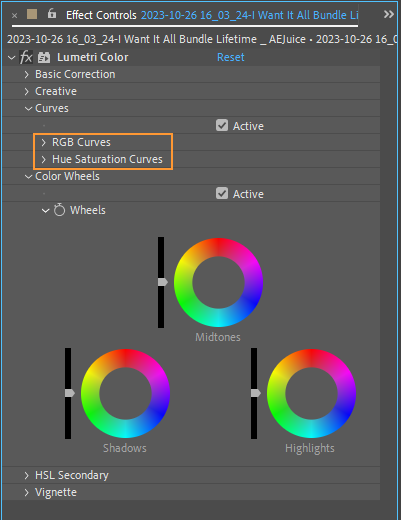401x520 pixels.
Task: Open the panel overflow double-arrow menu
Action: (x=388, y=14)
